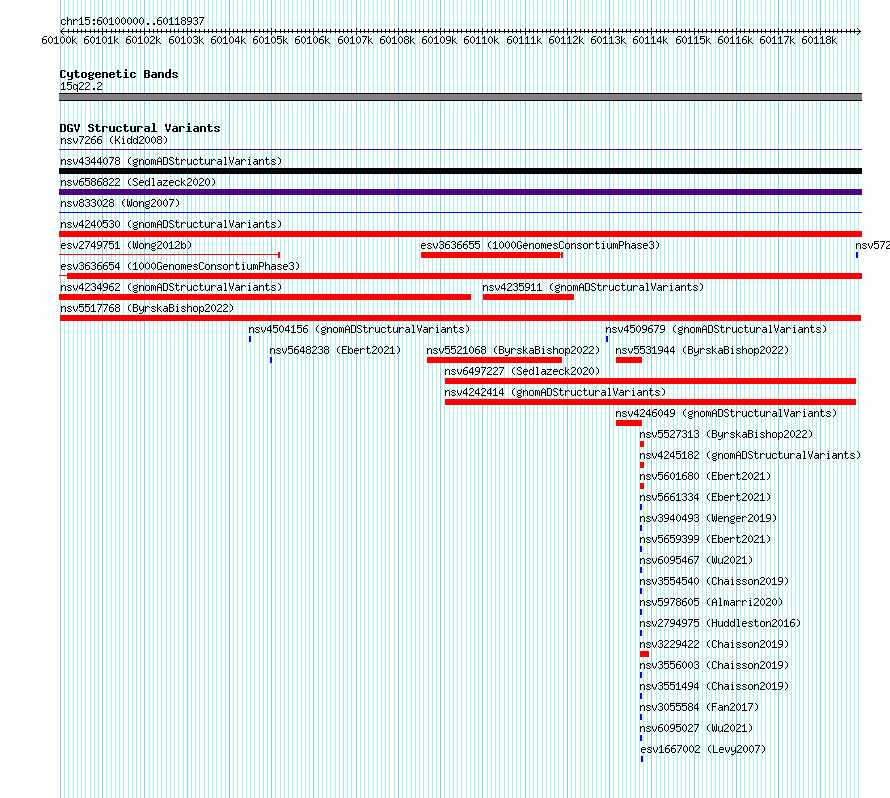Click nsv5521068 (ByrskaBishop2022) label
This screenshot has width=890, height=798.
point(513,350)
